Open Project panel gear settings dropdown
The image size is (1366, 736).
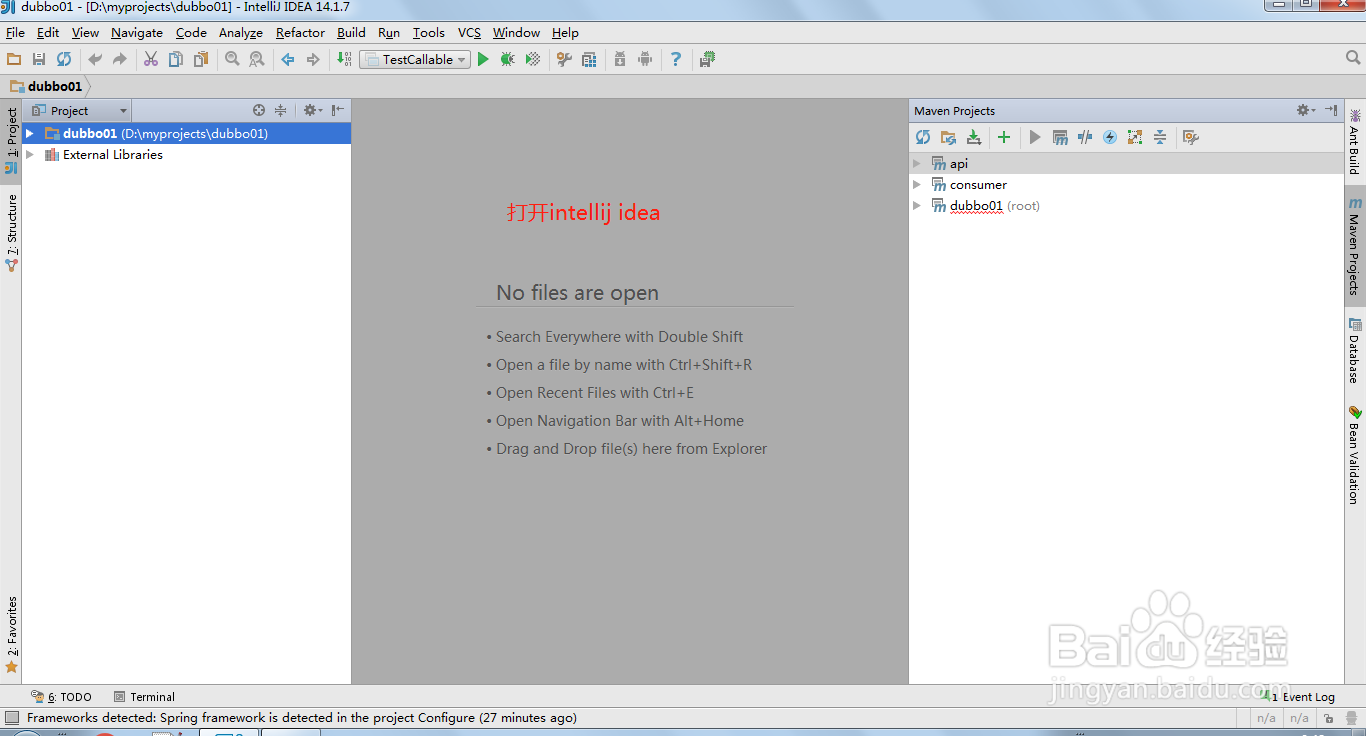[313, 110]
